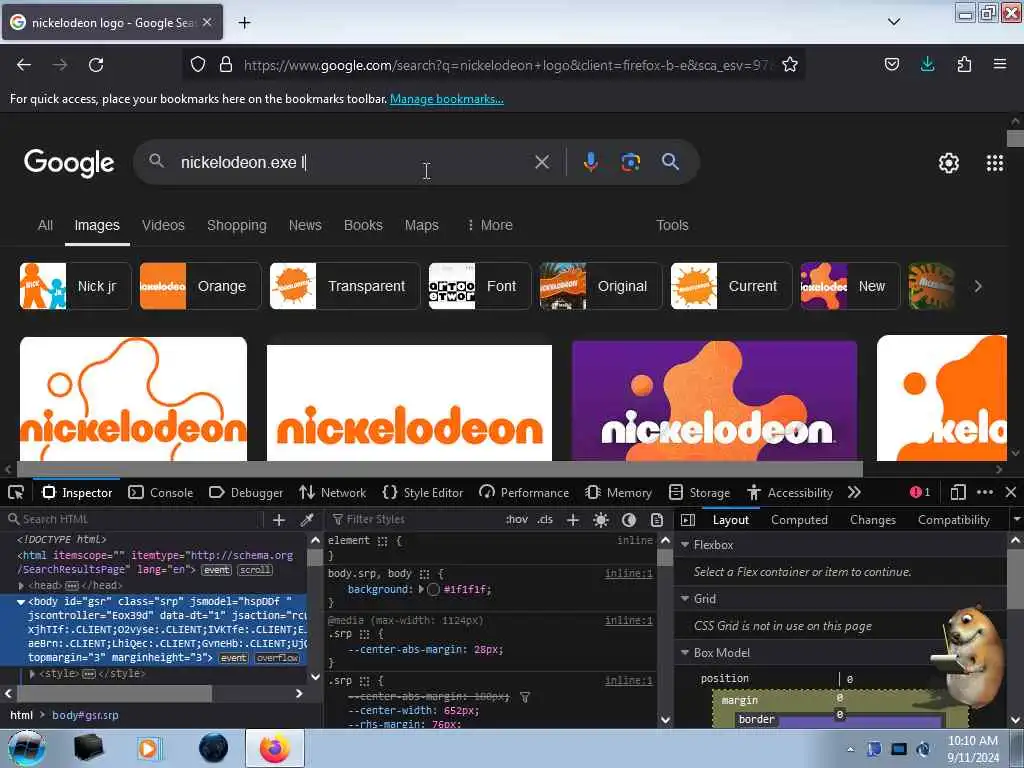Open sidebar tabs overflow dropdown

[1016, 520]
